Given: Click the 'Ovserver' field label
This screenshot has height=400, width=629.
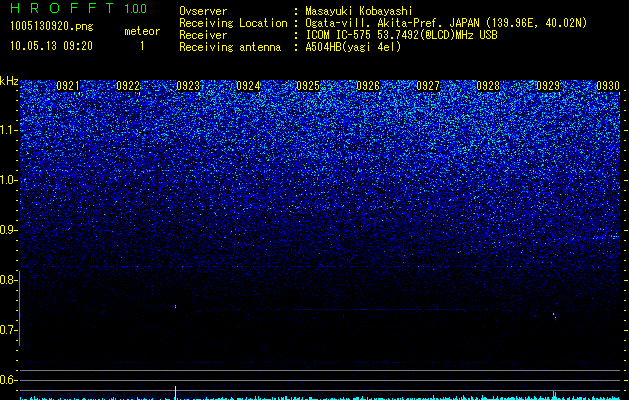Looking at the screenshot, I should tap(203, 11).
